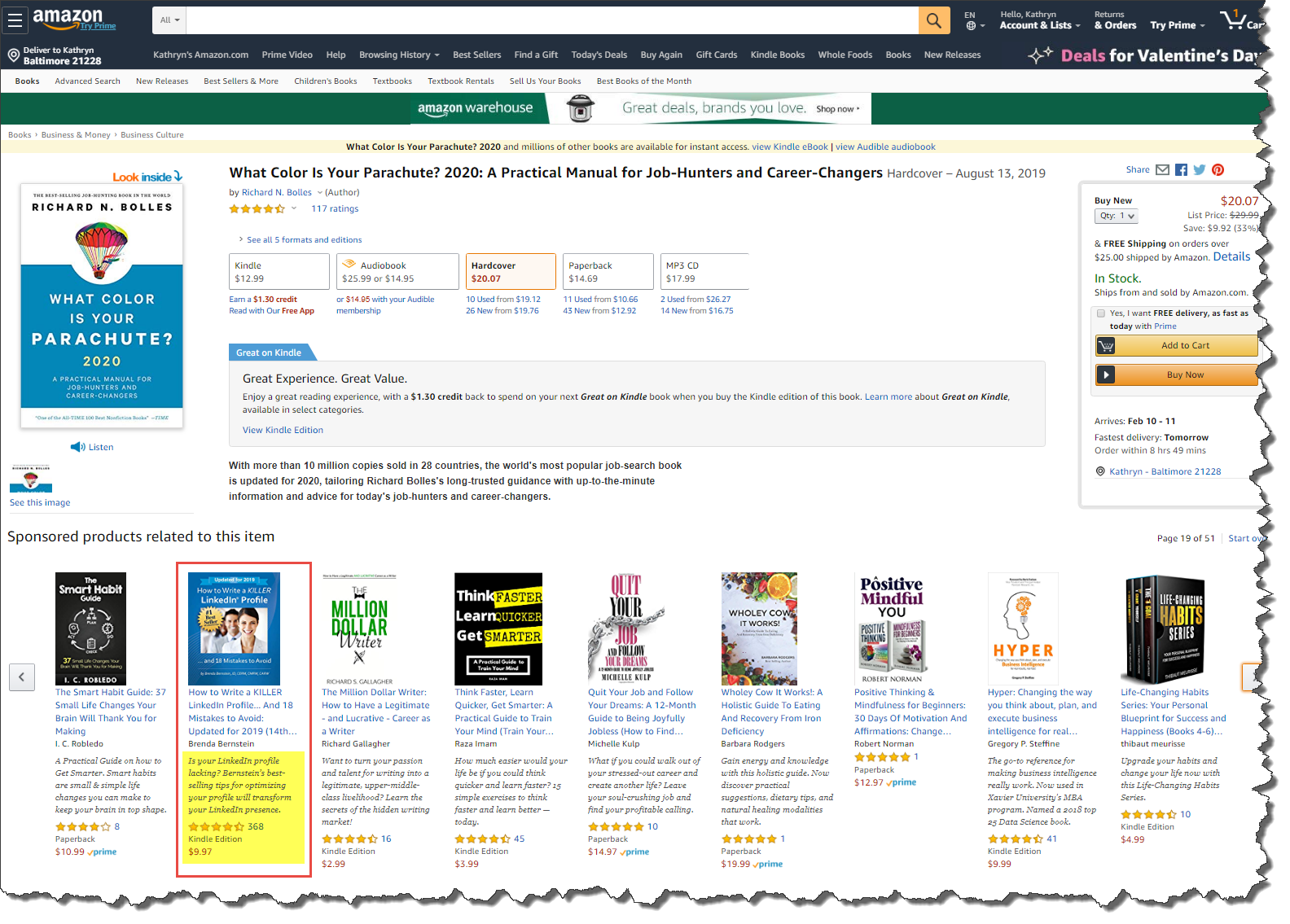Open the View Kindle Edition link
1290x924 pixels.
click(283, 431)
